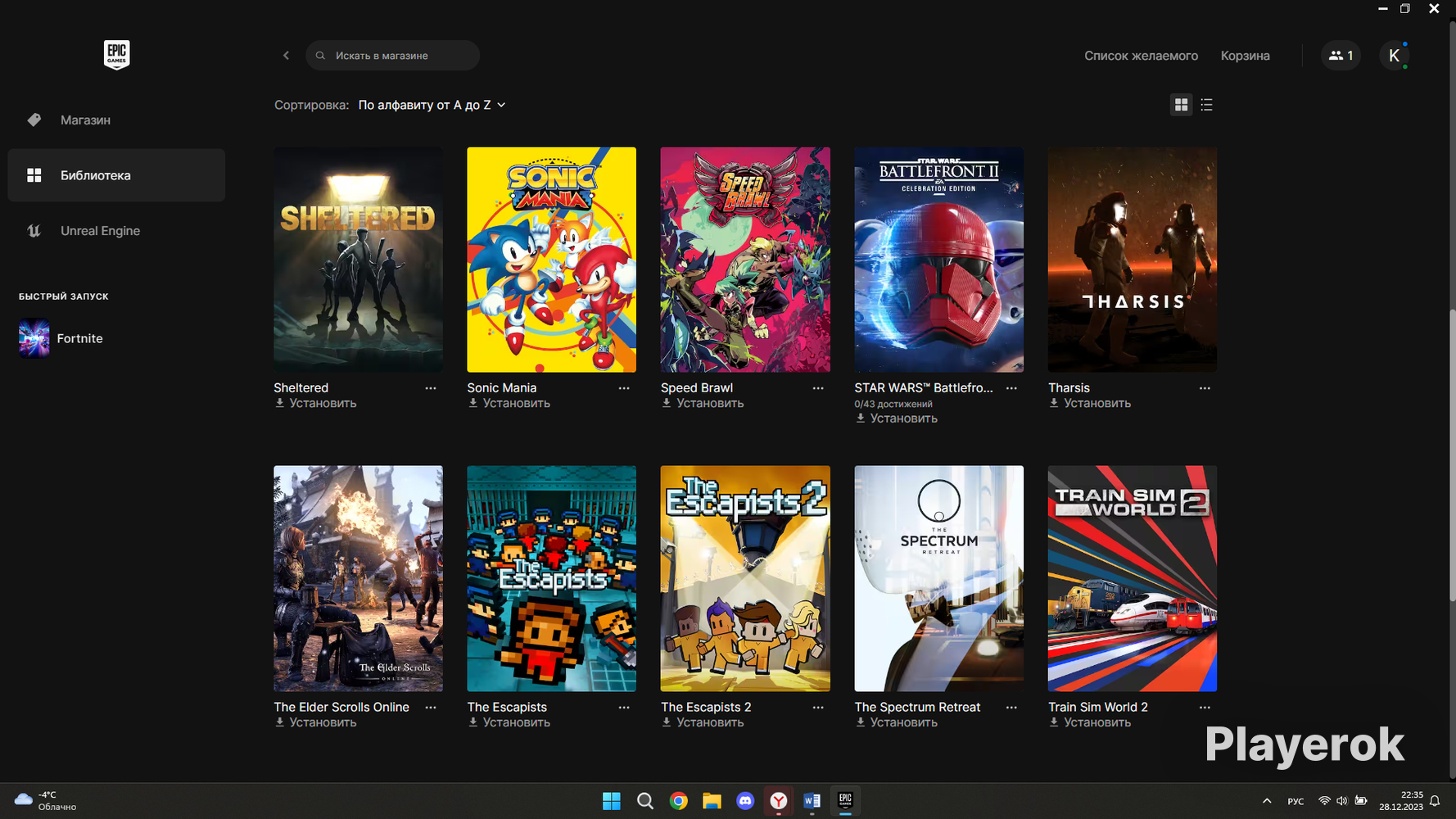Go back using the back arrow
This screenshot has width=1456, height=819.
286,56
